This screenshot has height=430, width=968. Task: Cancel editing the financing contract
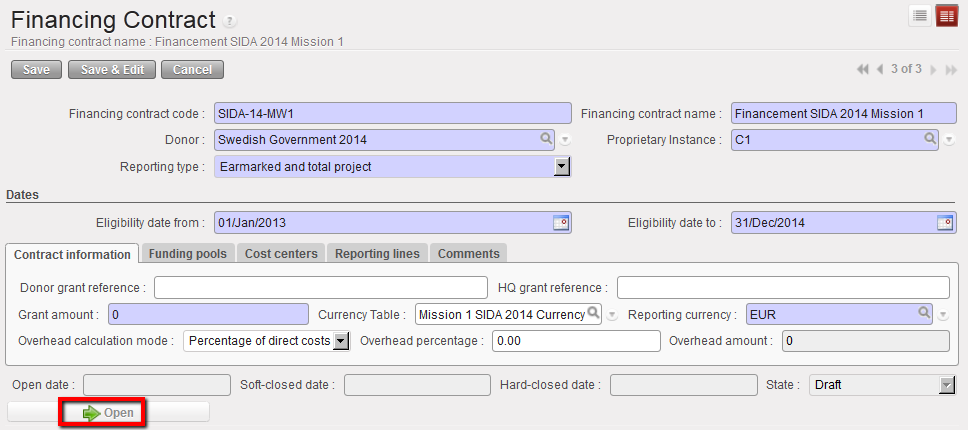click(192, 69)
